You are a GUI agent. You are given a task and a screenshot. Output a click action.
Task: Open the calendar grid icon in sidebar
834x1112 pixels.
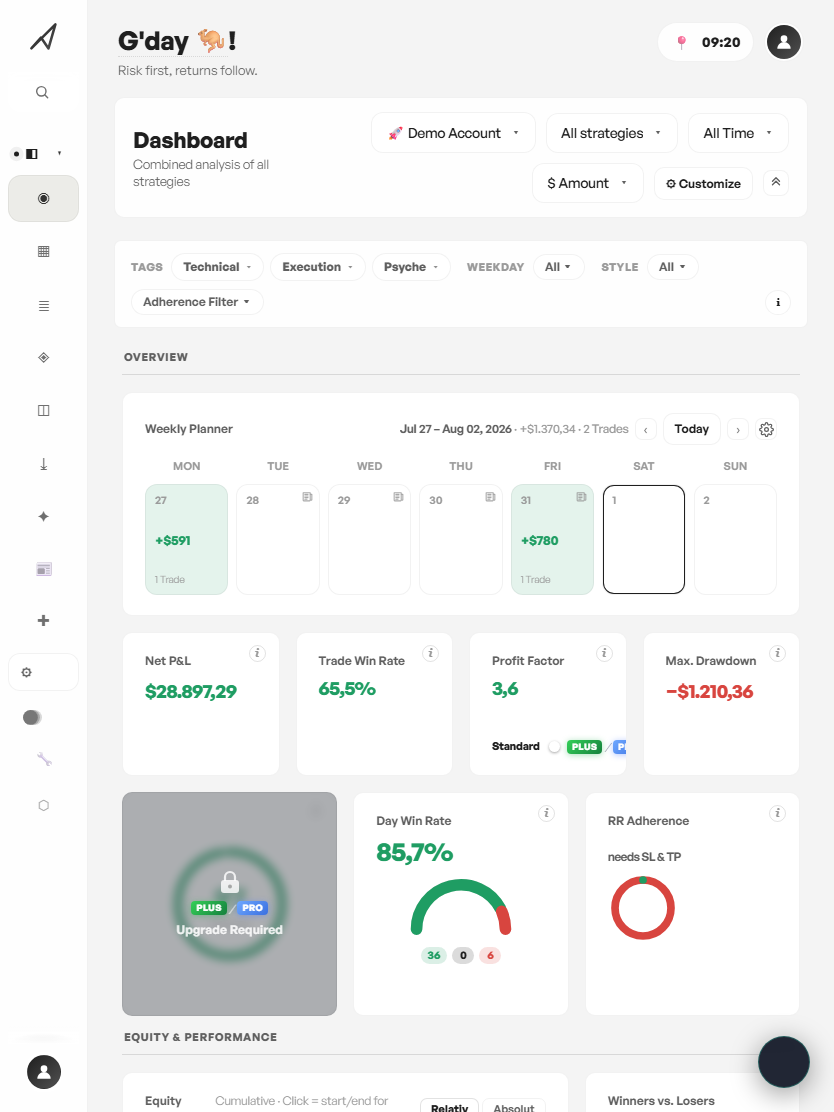point(43,251)
